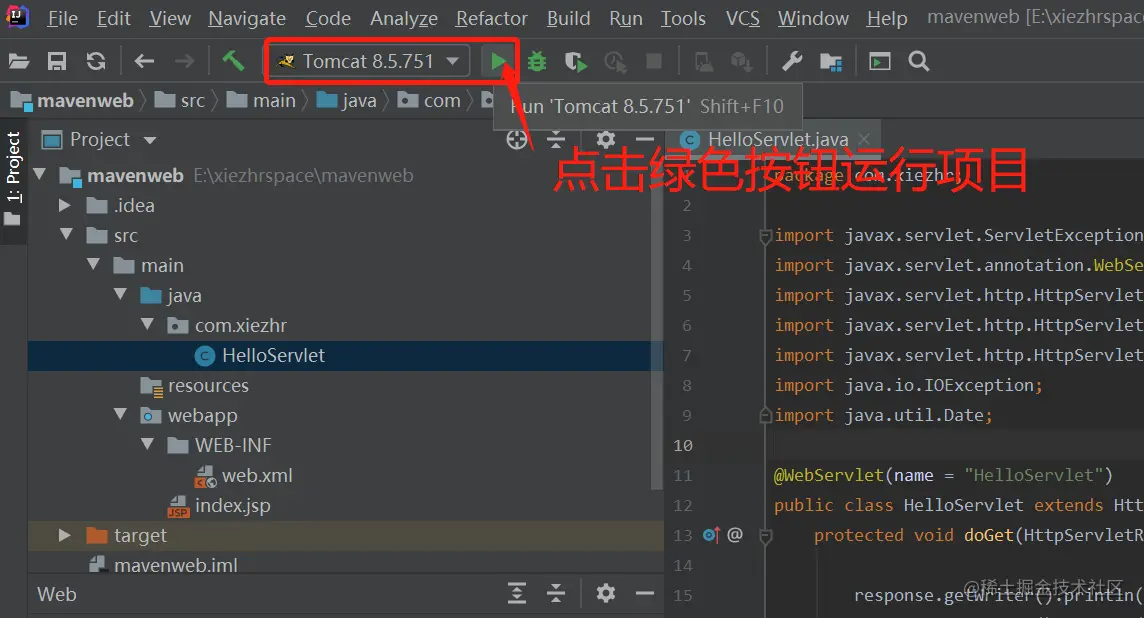Open Project panel gear options

tap(606, 139)
